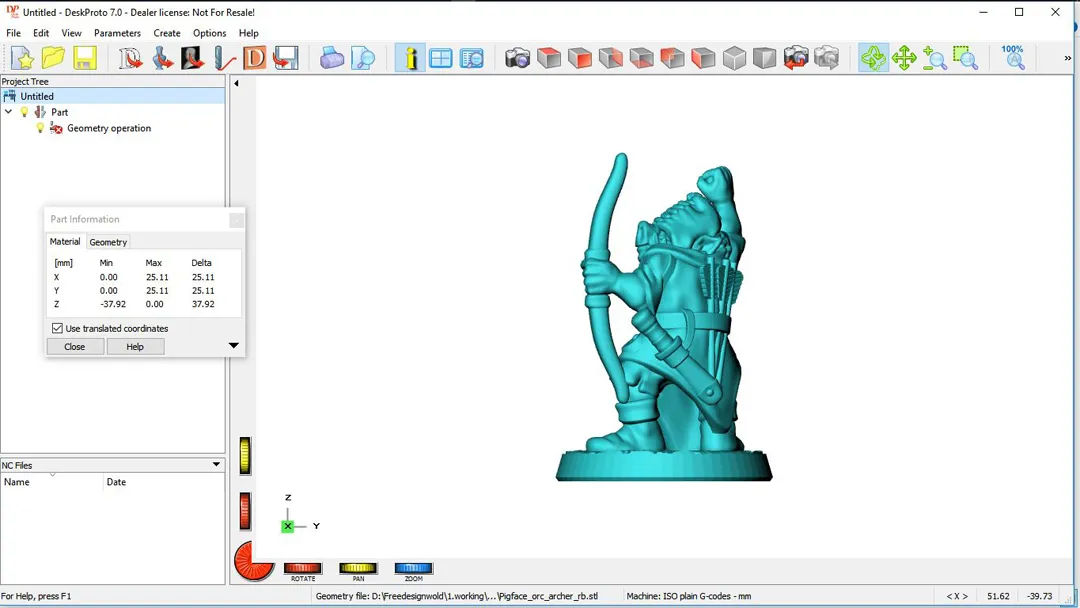The height and width of the screenshot is (608, 1080).
Task: Expand the Part Information dialog's down arrow
Action: tap(234, 346)
